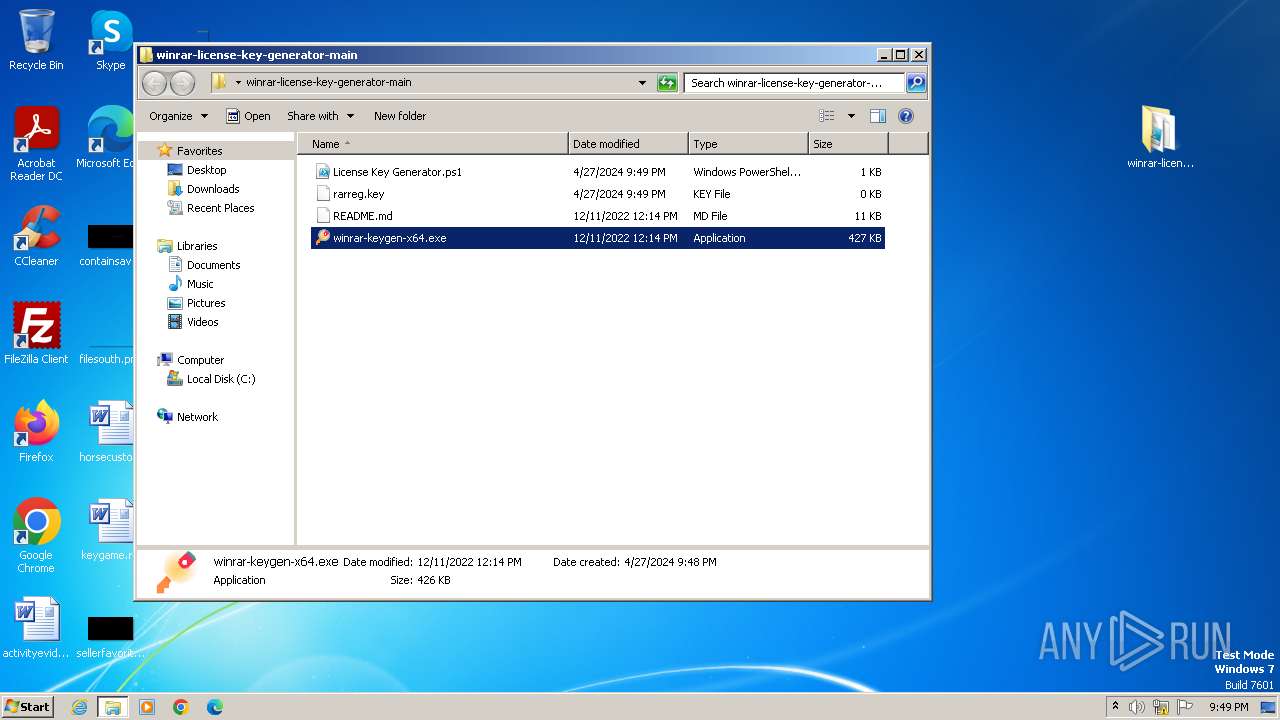Launch Skype from the desktop
Image resolution: width=1280 pixels, height=720 pixels.
[110, 40]
